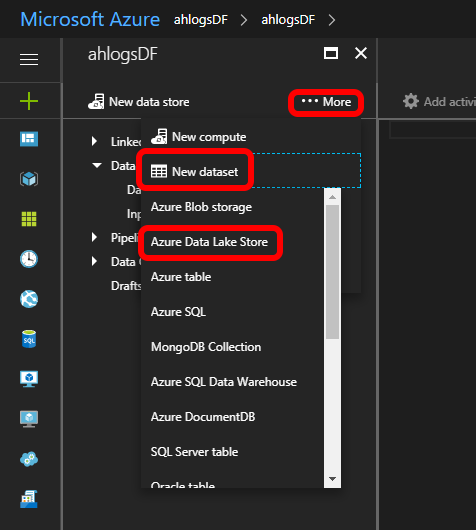Image resolution: width=476 pixels, height=530 pixels.
Task: Click Add activity label text
Action: point(450,101)
